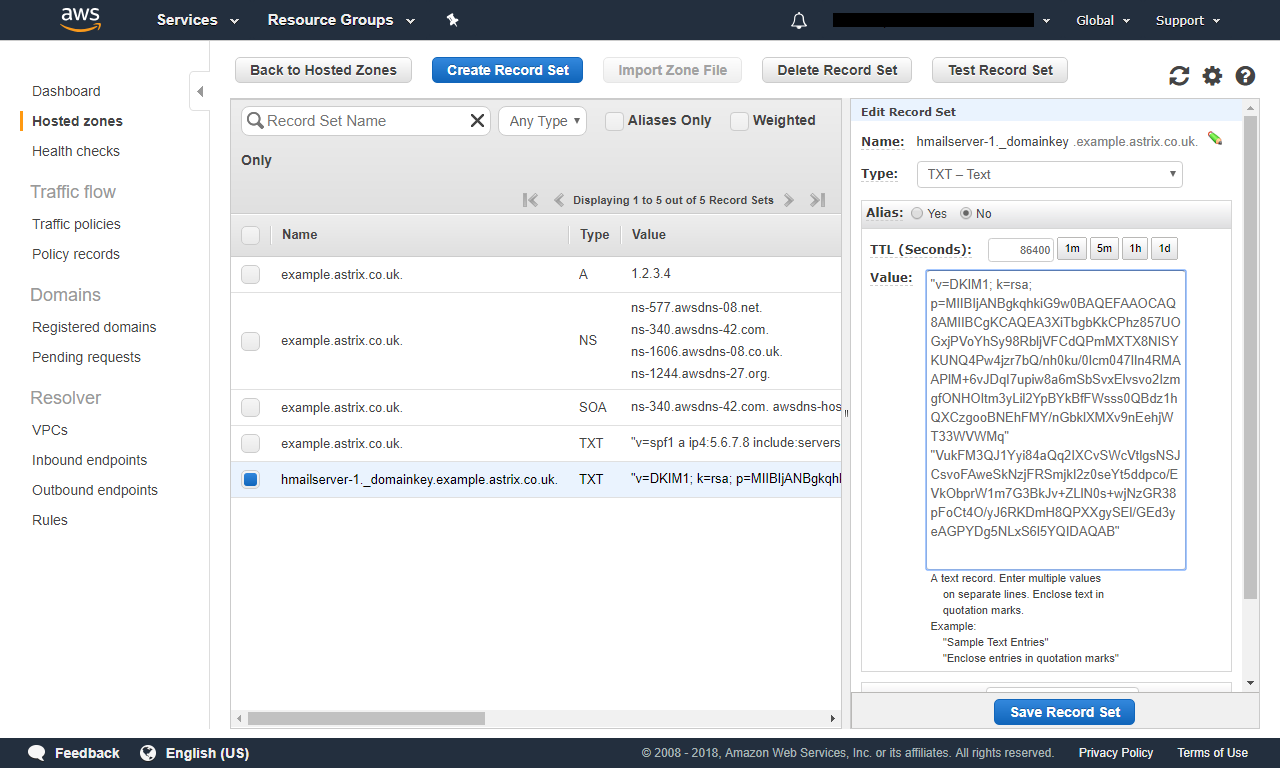Refresh the record set list
The image size is (1280, 768).
tap(1179, 76)
